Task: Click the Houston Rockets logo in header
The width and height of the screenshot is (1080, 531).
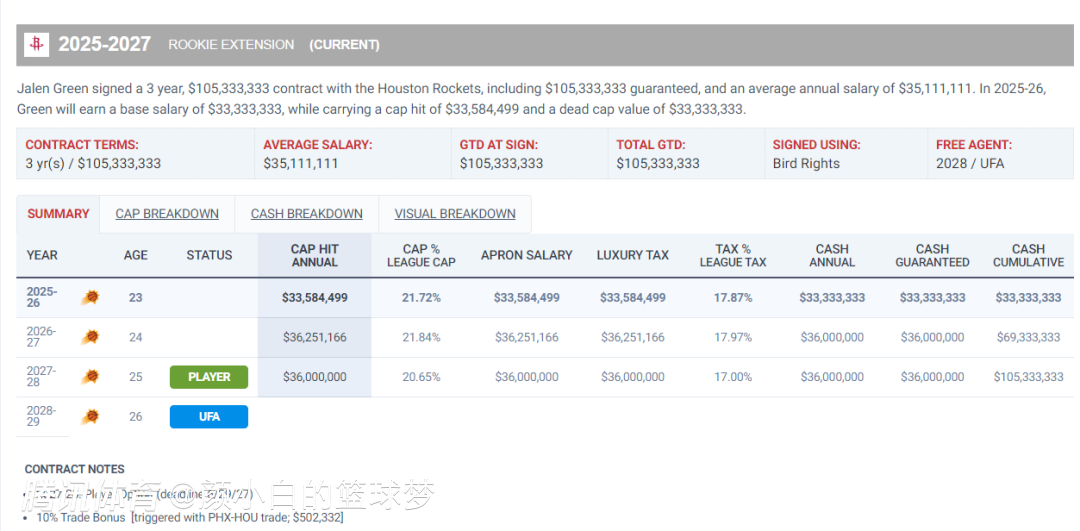Action: click(x=38, y=44)
